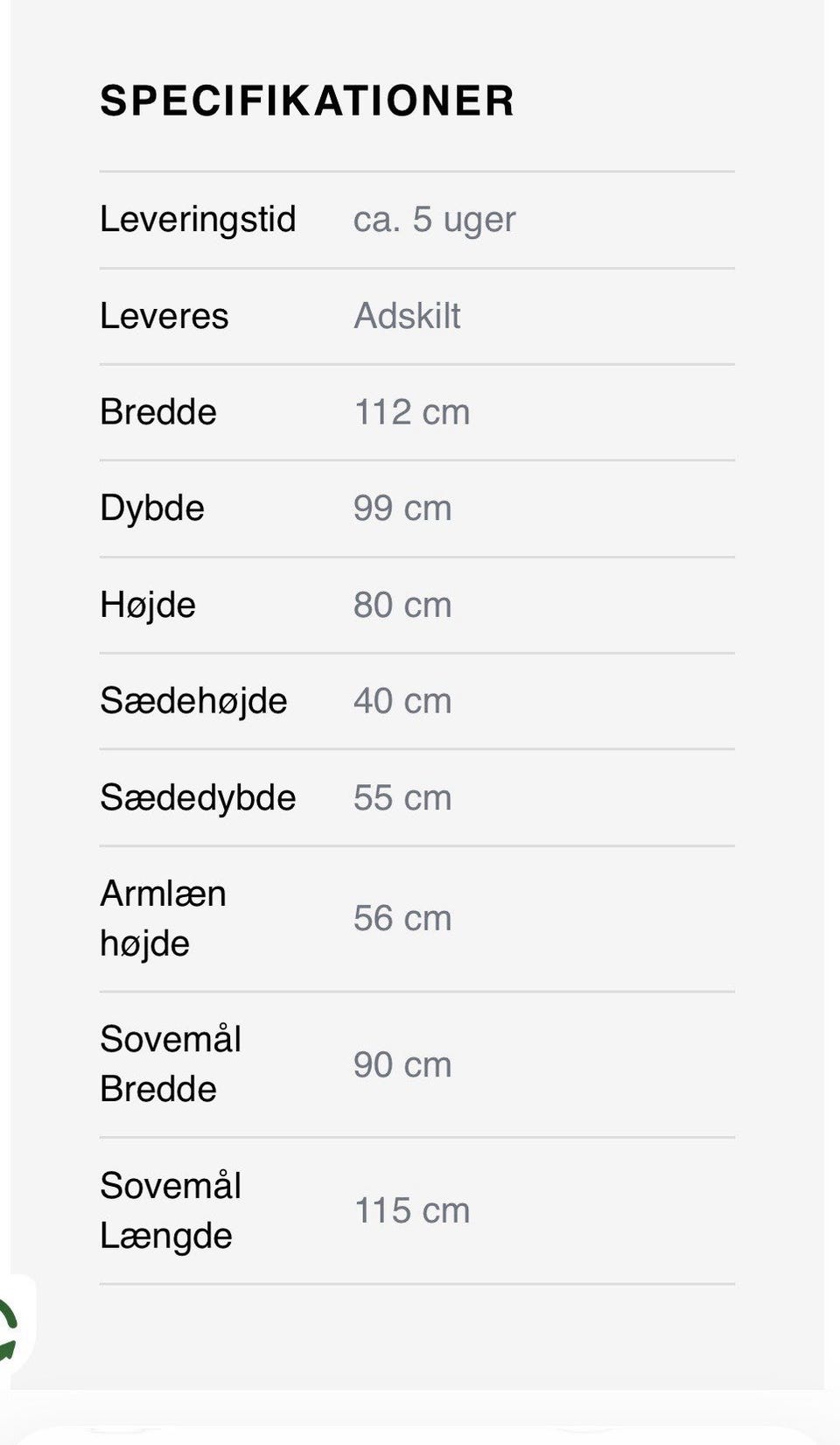Select the Sædedybde row label
840x1445 pixels.
[x=198, y=797]
